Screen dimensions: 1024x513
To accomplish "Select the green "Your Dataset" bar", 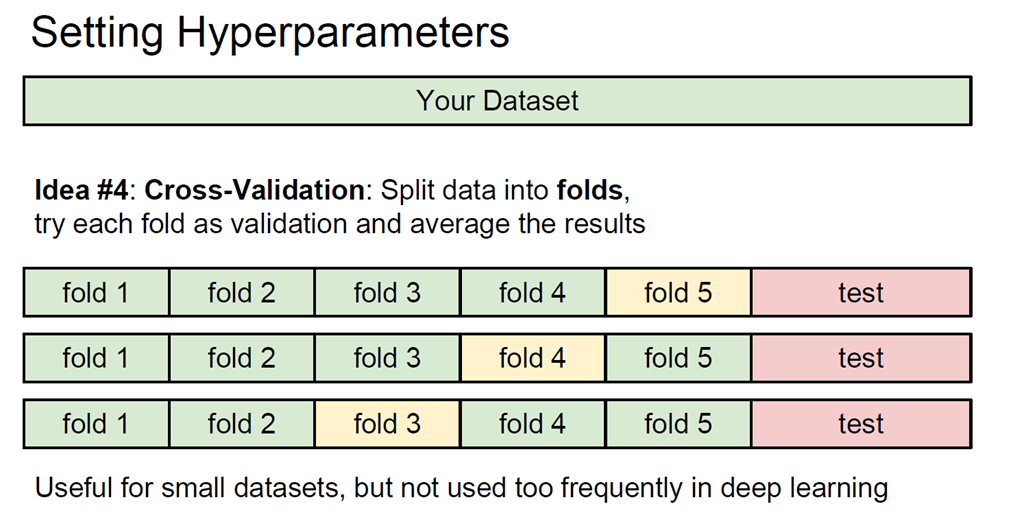I will pyautogui.click(x=497, y=101).
